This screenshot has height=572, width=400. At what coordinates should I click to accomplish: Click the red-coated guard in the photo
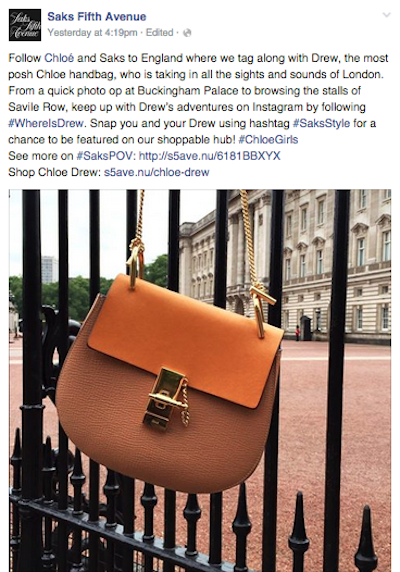pyautogui.click(x=297, y=333)
